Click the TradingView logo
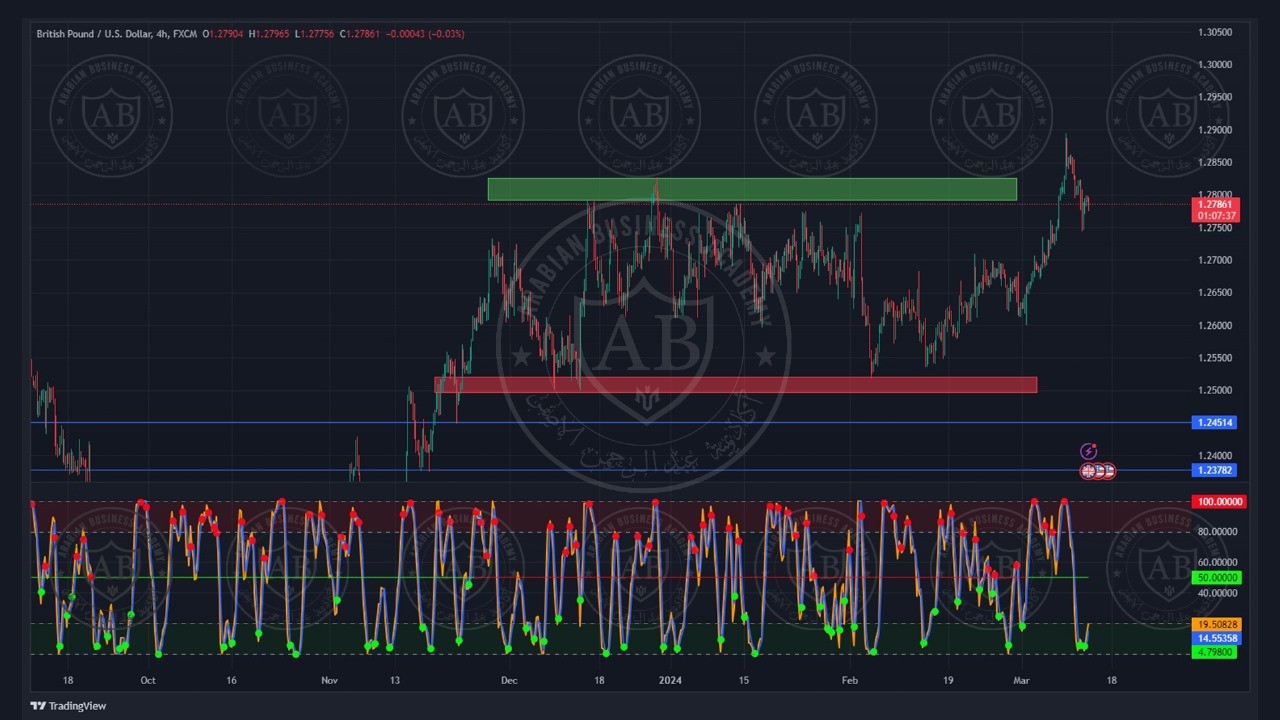Image resolution: width=1280 pixels, height=720 pixels. click(x=68, y=706)
